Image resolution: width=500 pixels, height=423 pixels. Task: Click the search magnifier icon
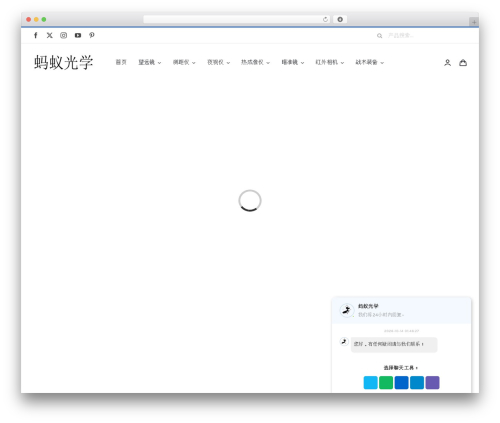tap(379, 36)
